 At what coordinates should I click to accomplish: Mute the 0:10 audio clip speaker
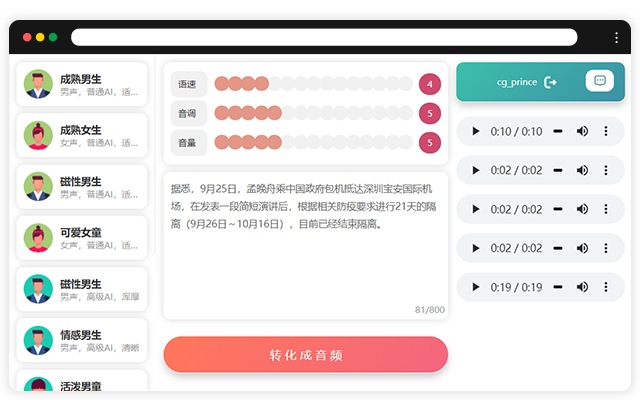point(583,131)
